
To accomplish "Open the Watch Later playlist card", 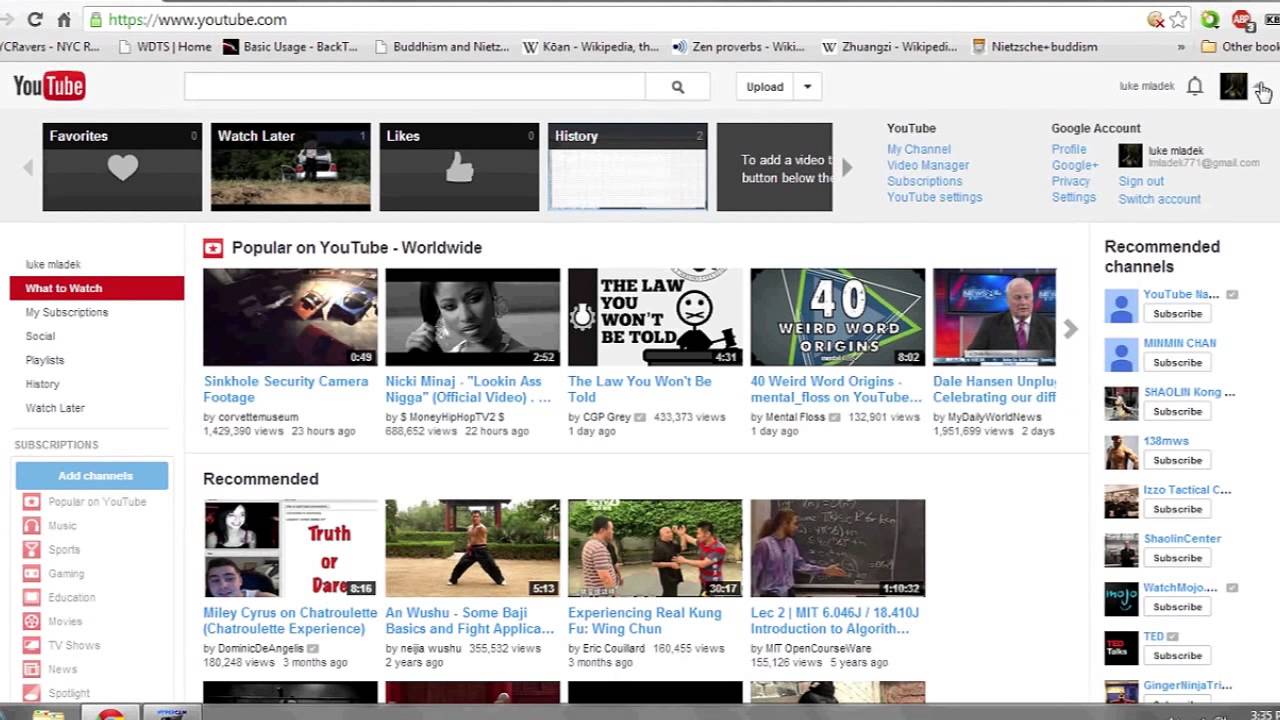I will (290, 167).
